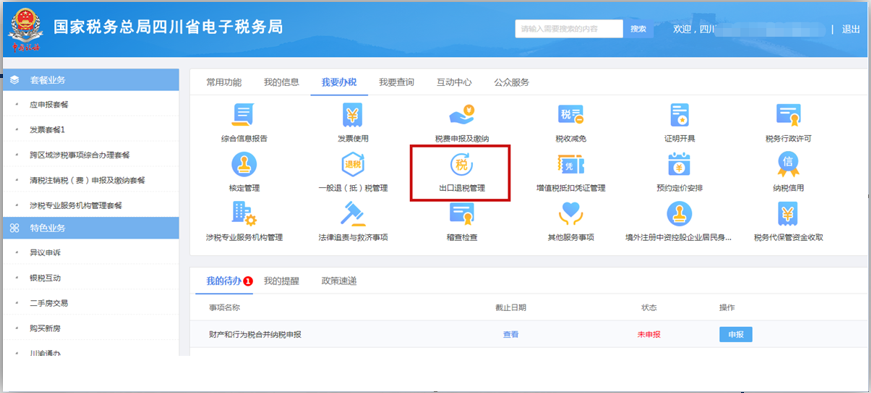Open 税务行政许可 icon

[788, 115]
